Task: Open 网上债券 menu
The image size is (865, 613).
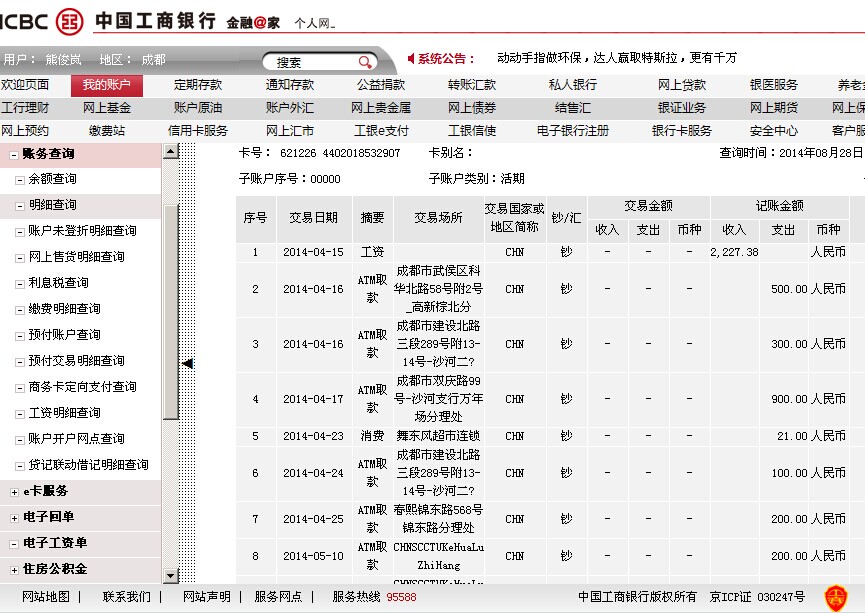Action: [x=472, y=108]
